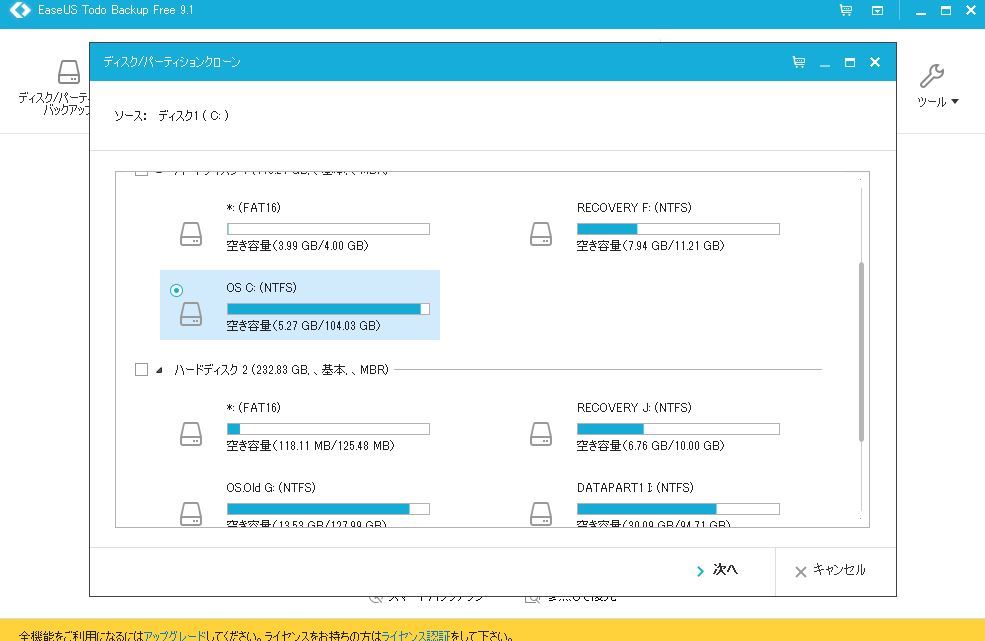Select the 125.48 MB FAT16 partition drive icon
This screenshot has height=641, width=985.
coord(191,434)
